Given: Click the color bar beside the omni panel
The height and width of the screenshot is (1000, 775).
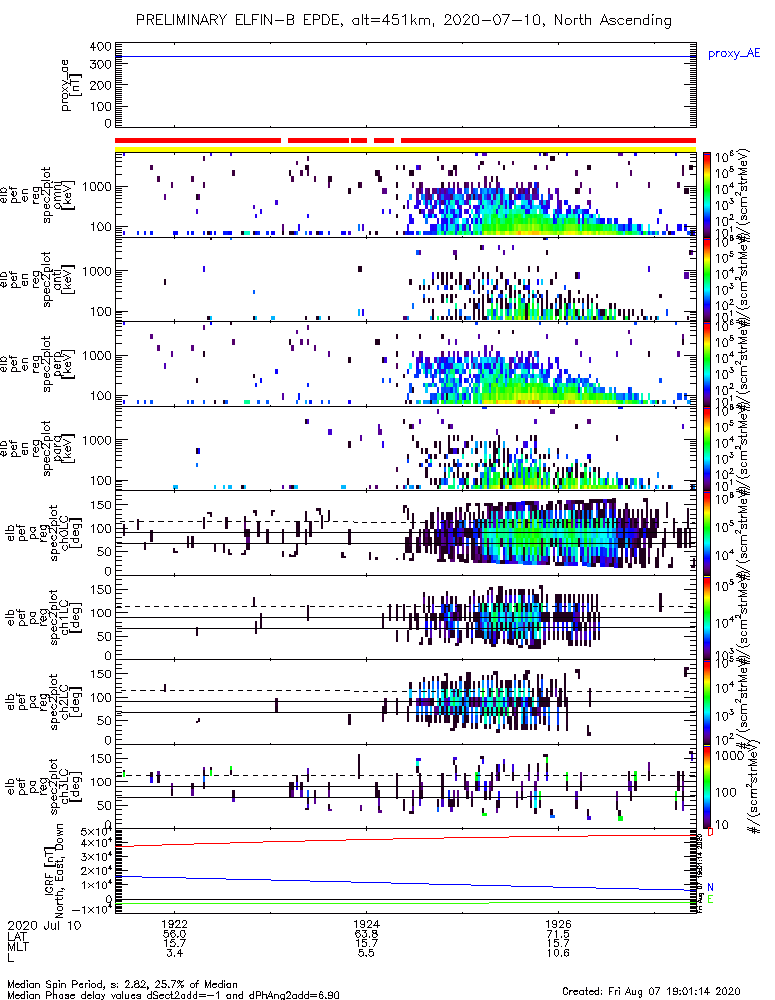Looking at the screenshot, I should [706, 195].
